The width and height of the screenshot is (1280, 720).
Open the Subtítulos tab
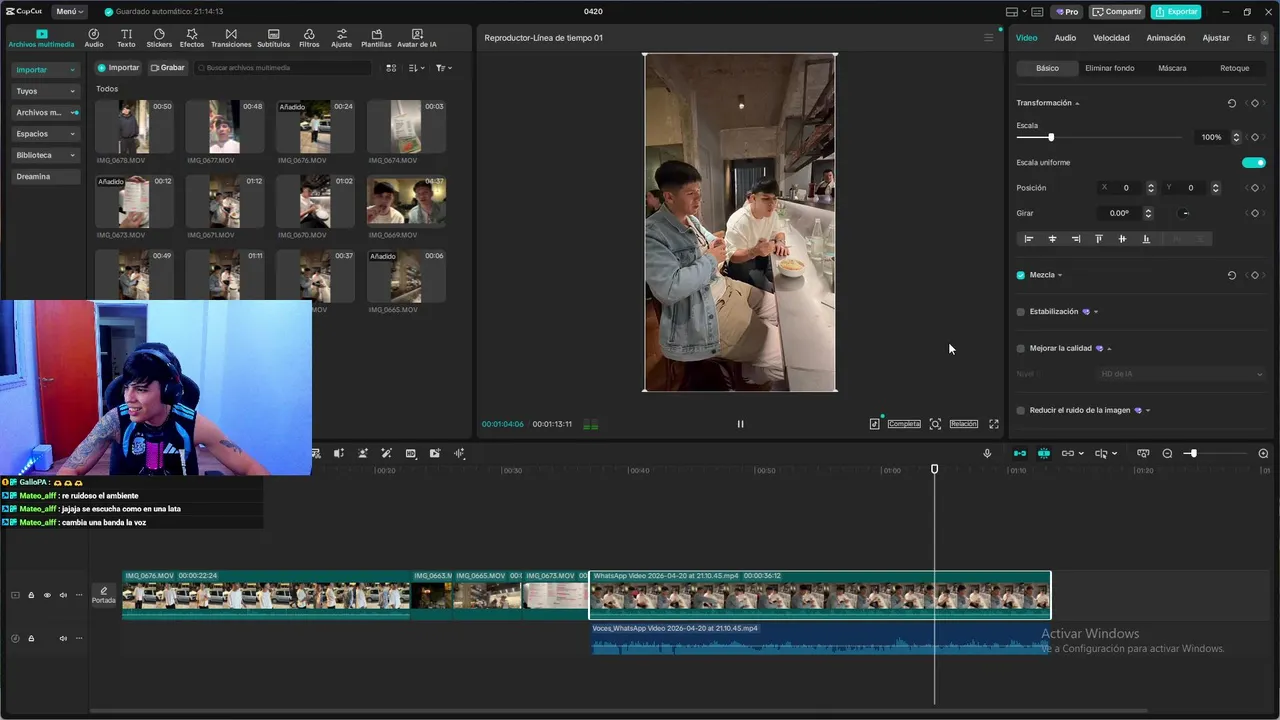point(274,38)
